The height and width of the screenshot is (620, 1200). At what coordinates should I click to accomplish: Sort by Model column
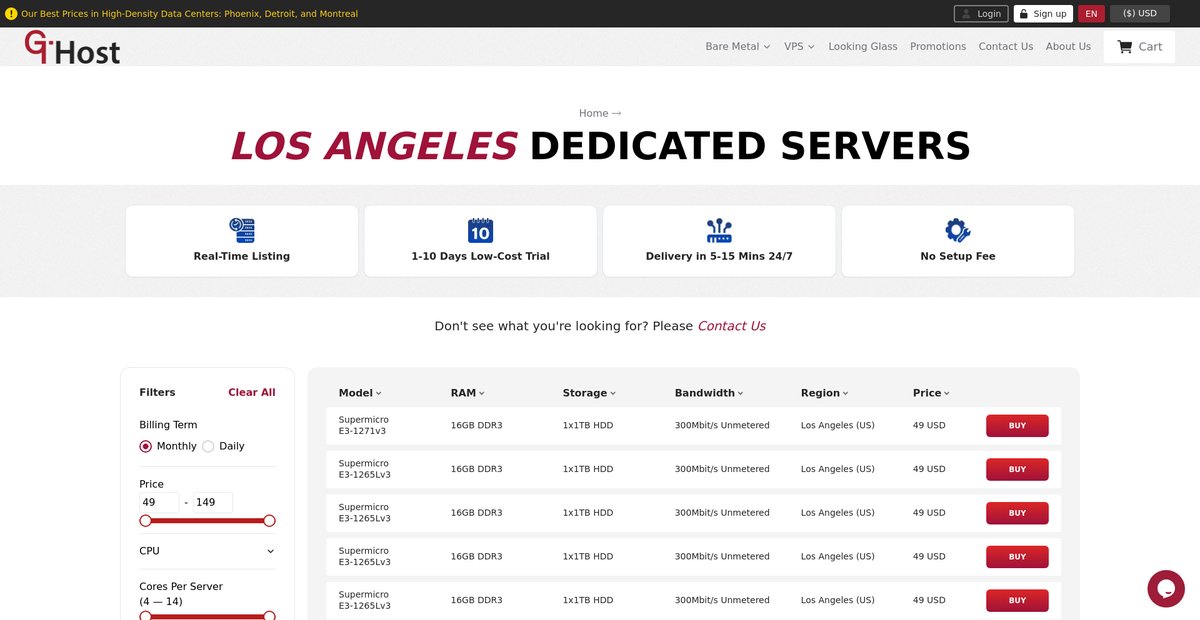click(x=360, y=393)
